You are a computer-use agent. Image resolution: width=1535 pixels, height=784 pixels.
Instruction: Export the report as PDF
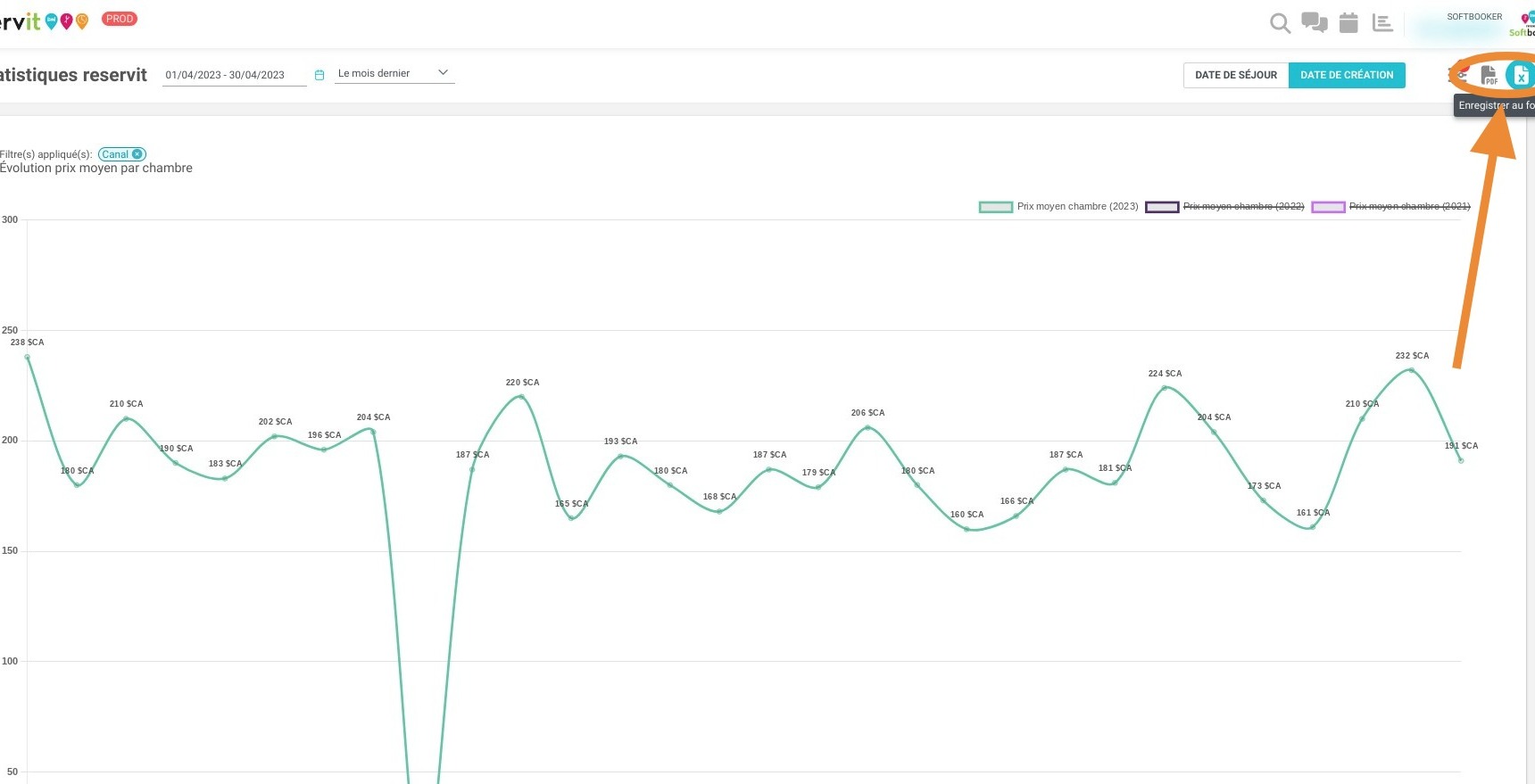(1489, 76)
